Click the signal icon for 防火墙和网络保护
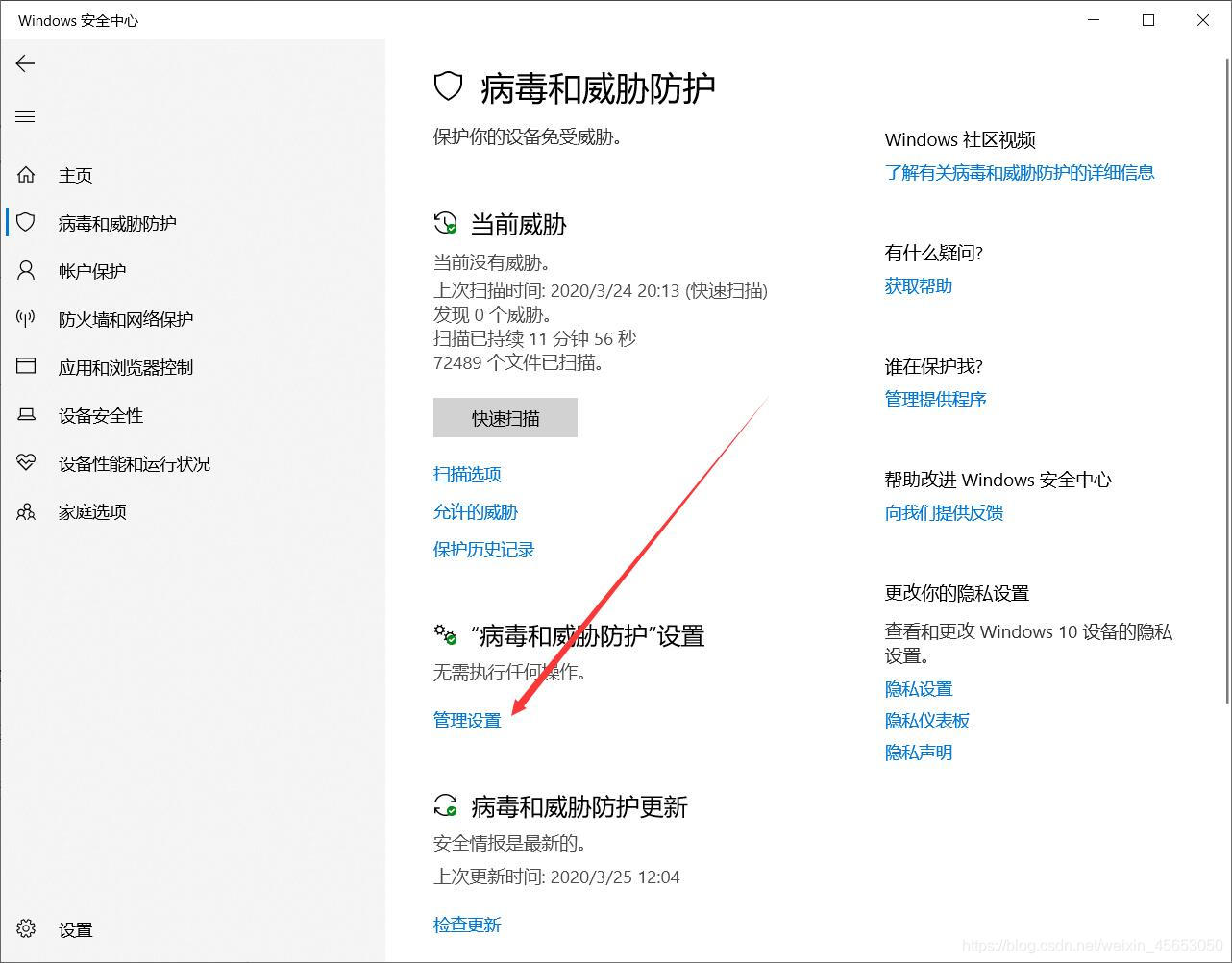1232x963 pixels. click(x=26, y=319)
